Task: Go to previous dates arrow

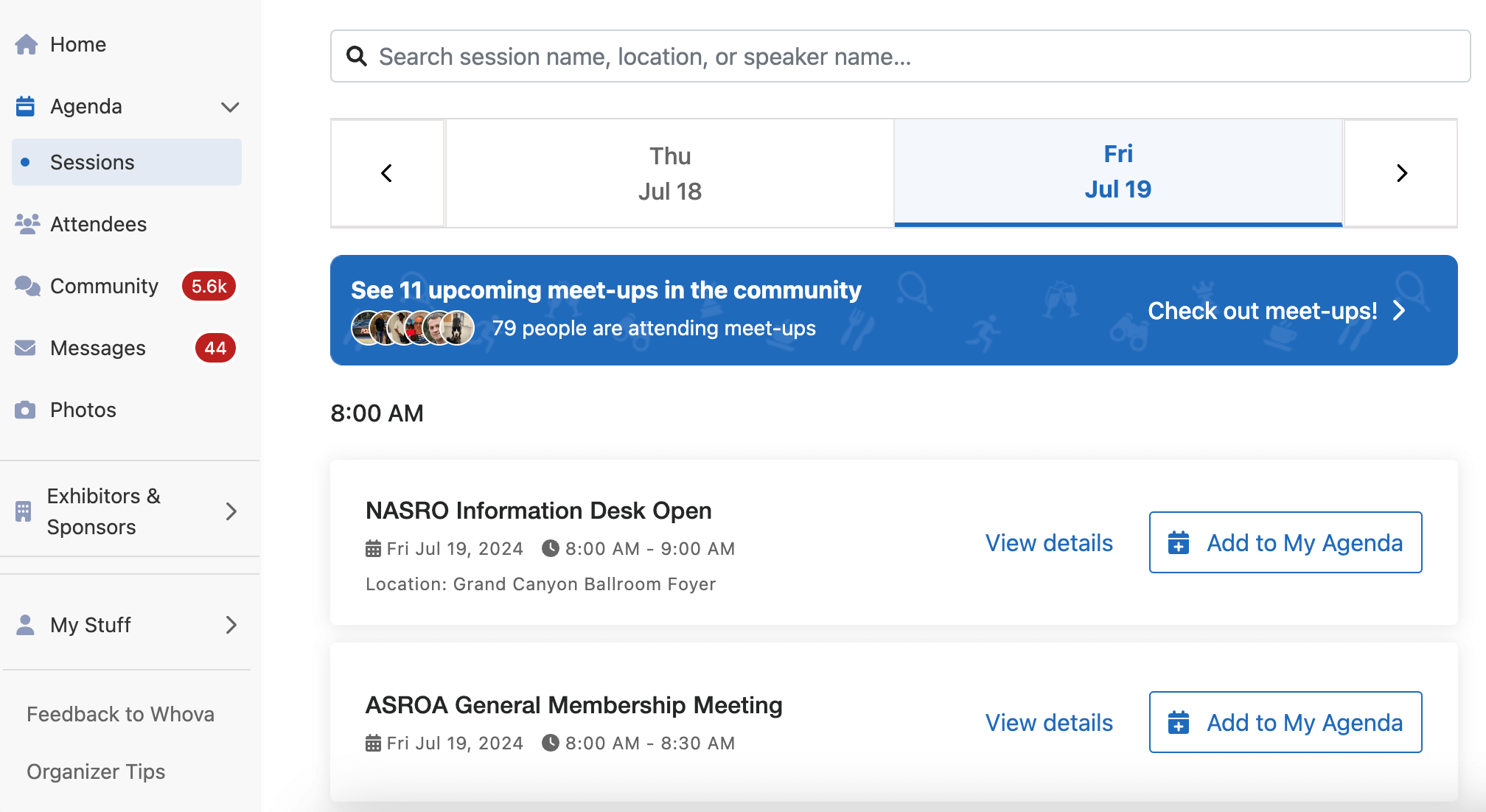Action: (387, 173)
